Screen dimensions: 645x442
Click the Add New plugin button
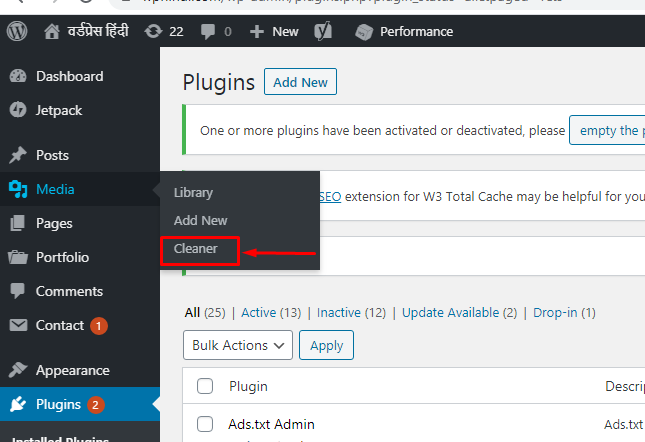300,82
